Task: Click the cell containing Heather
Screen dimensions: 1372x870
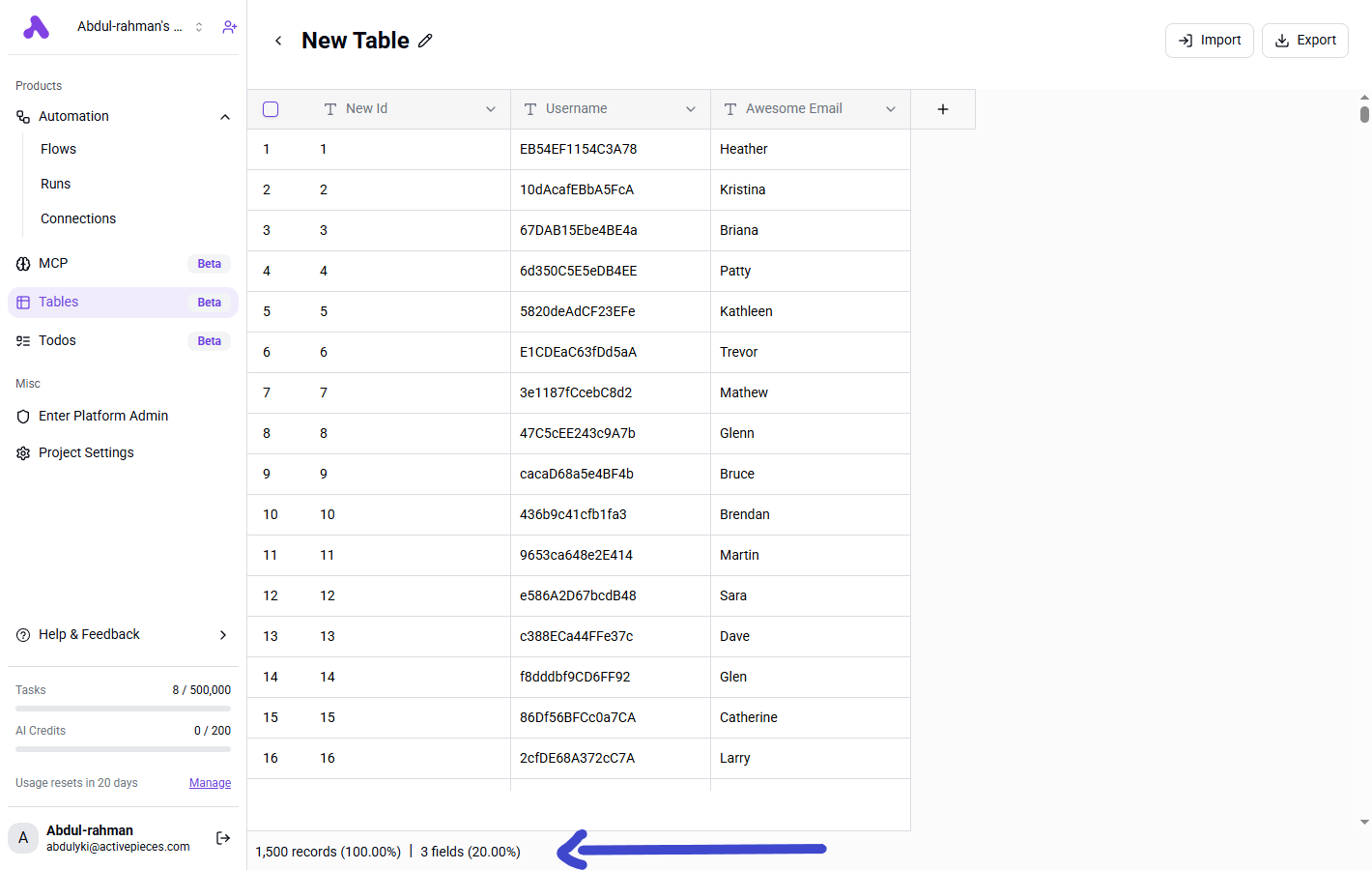Action: click(x=811, y=149)
